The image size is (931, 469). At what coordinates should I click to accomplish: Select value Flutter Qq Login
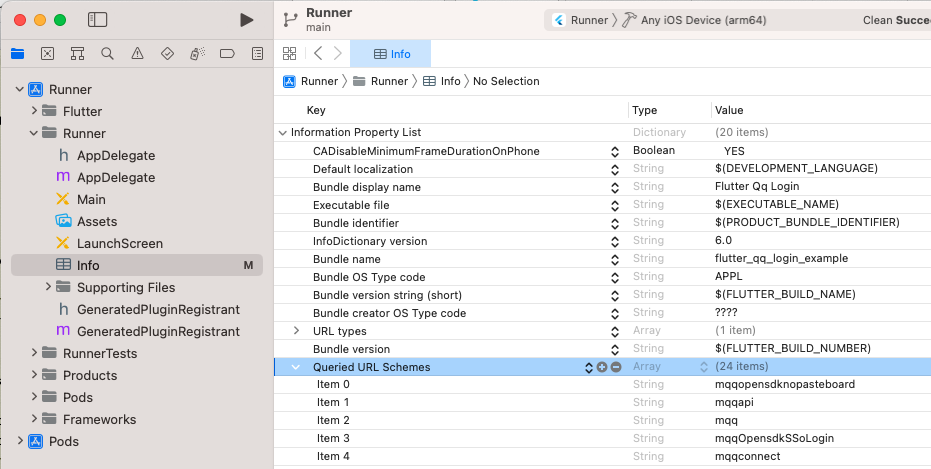click(757, 186)
